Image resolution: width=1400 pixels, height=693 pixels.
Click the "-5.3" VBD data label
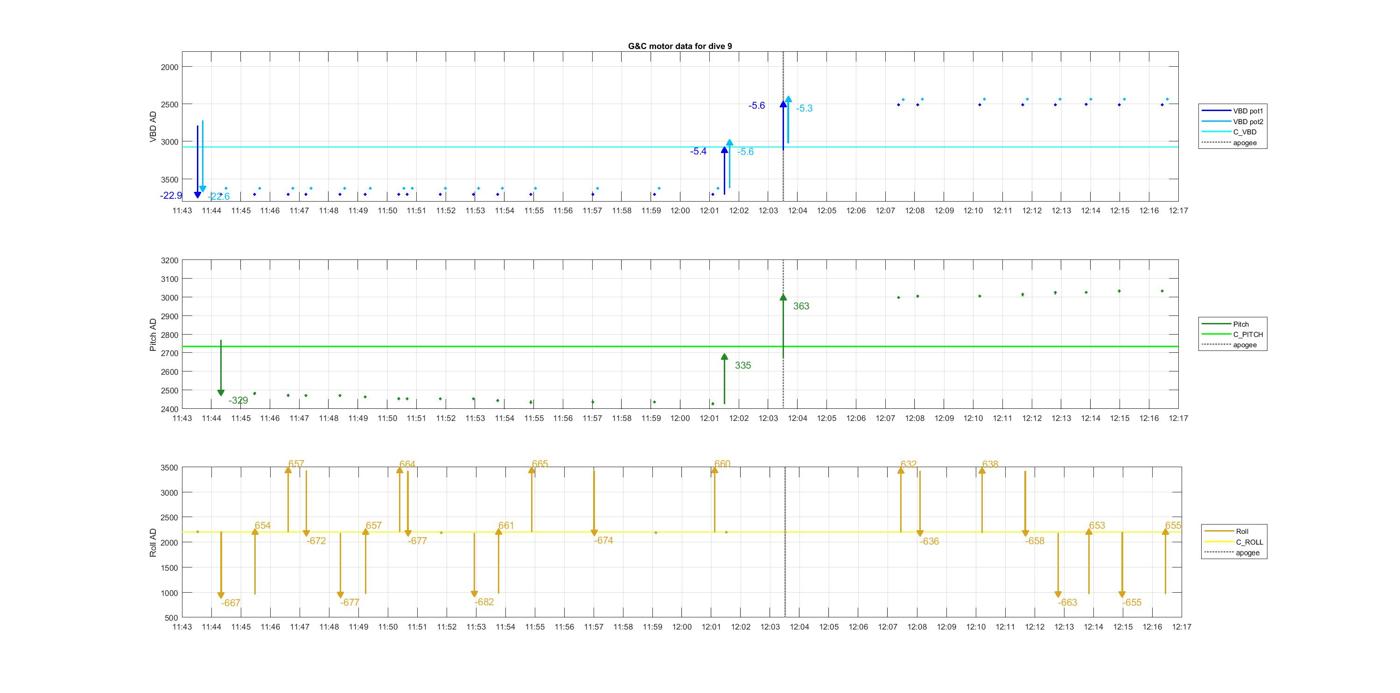[804, 108]
